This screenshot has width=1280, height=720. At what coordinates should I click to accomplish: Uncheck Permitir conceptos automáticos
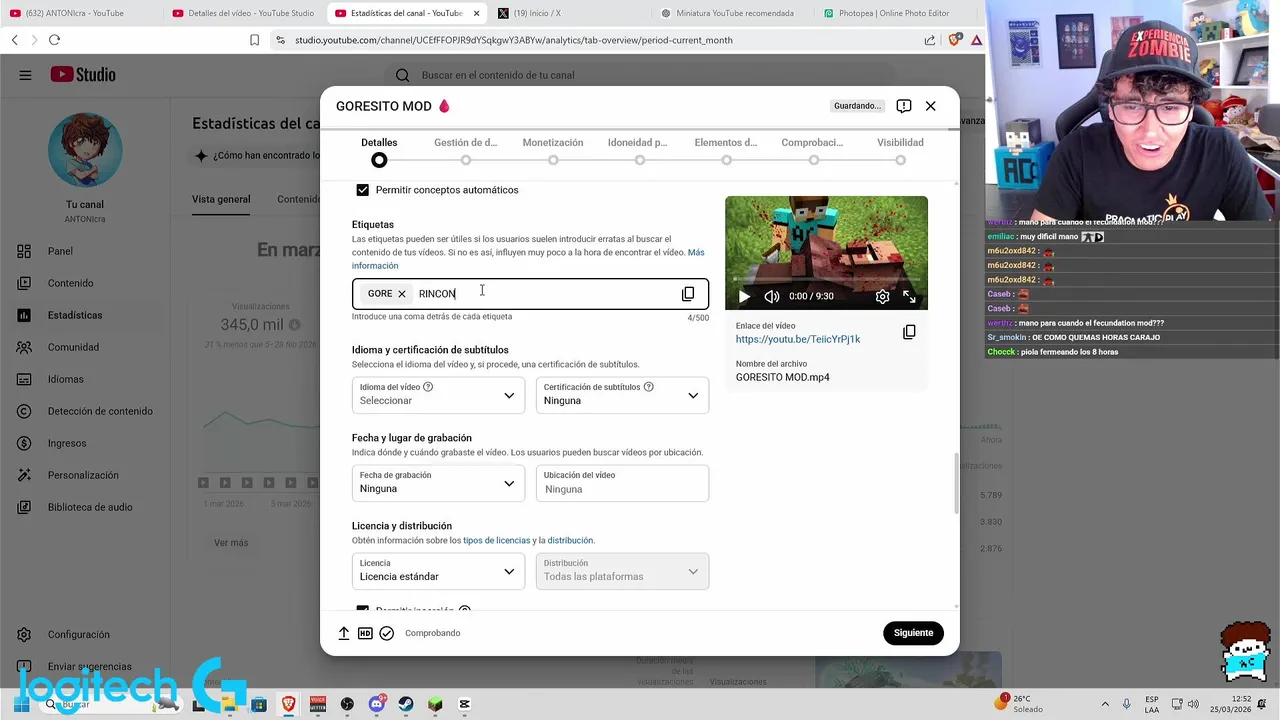363,190
